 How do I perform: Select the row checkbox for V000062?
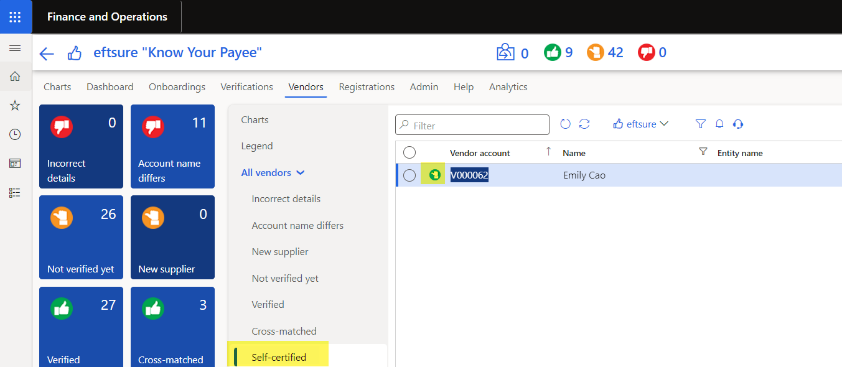[409, 175]
